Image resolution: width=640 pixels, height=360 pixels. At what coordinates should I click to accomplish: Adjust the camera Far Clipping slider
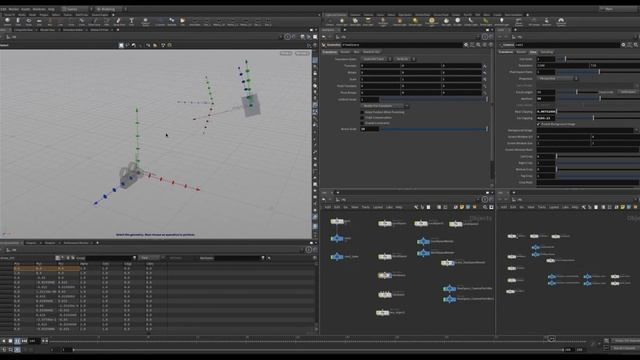598,118
